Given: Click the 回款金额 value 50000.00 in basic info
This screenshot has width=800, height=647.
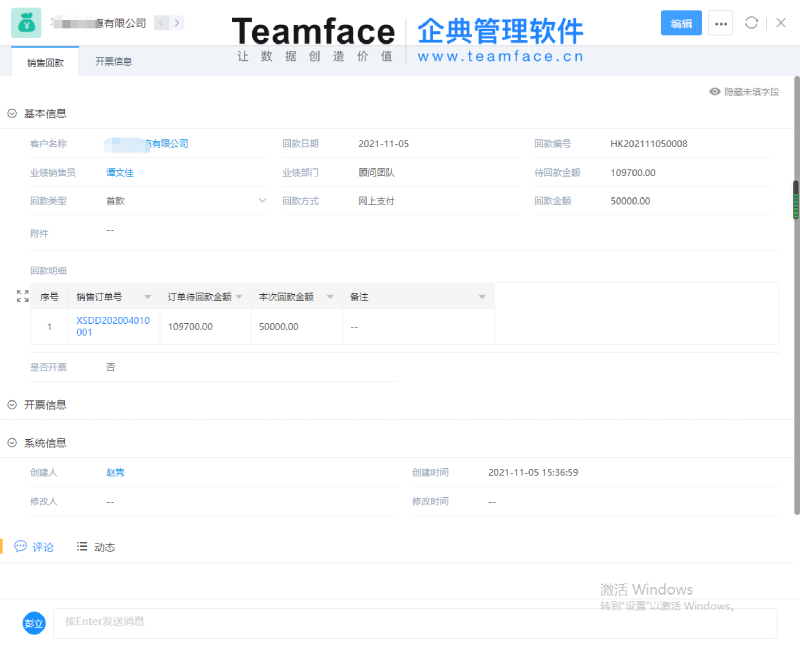Looking at the screenshot, I should [630, 201].
